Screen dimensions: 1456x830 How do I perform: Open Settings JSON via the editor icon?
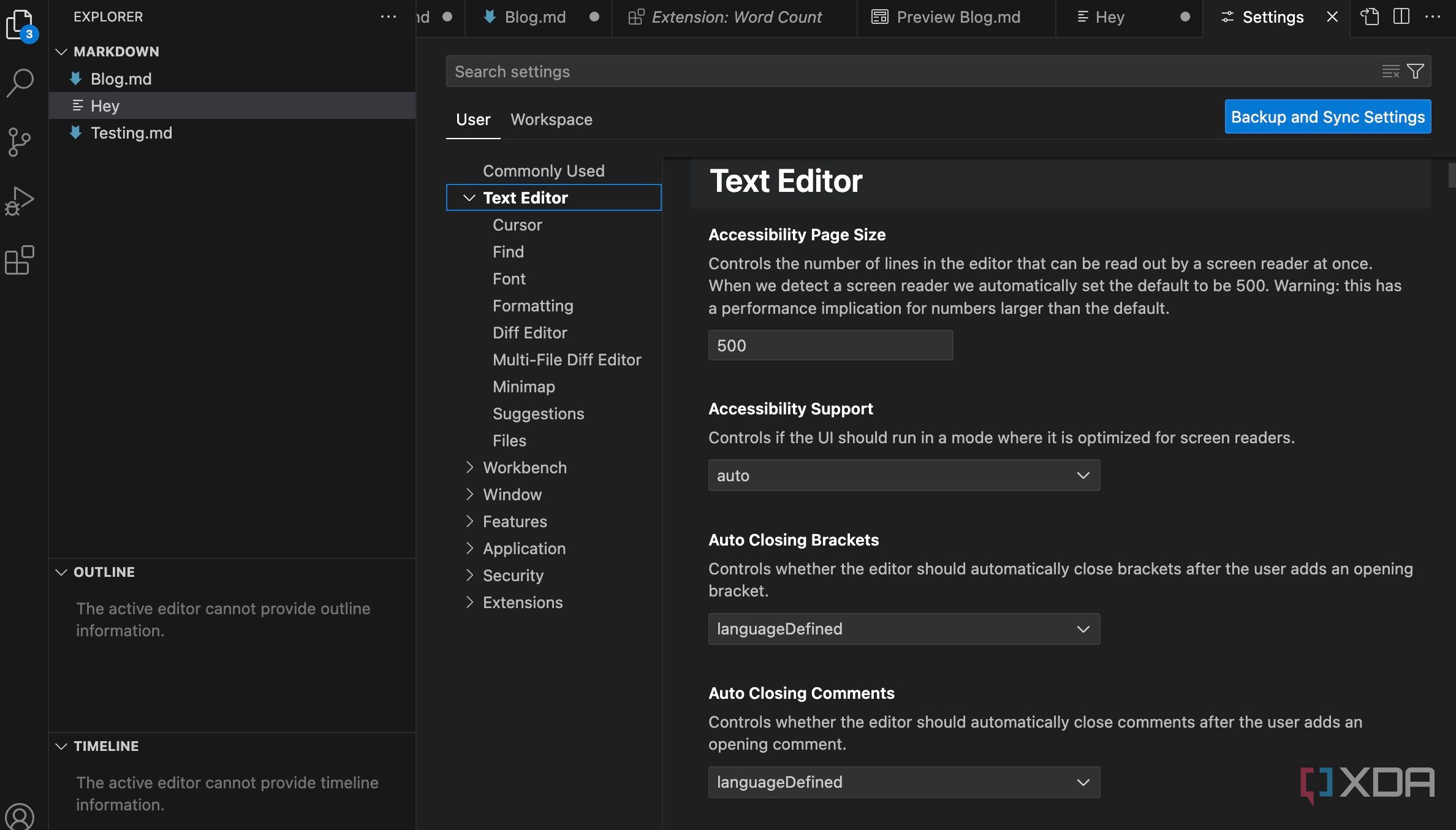click(x=1371, y=17)
